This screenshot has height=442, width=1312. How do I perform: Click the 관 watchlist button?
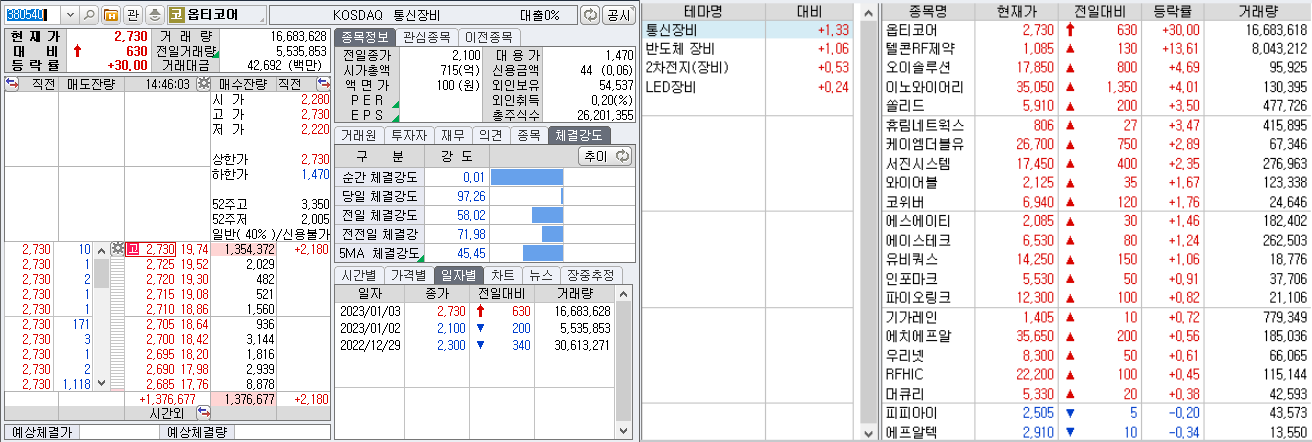click(x=133, y=16)
